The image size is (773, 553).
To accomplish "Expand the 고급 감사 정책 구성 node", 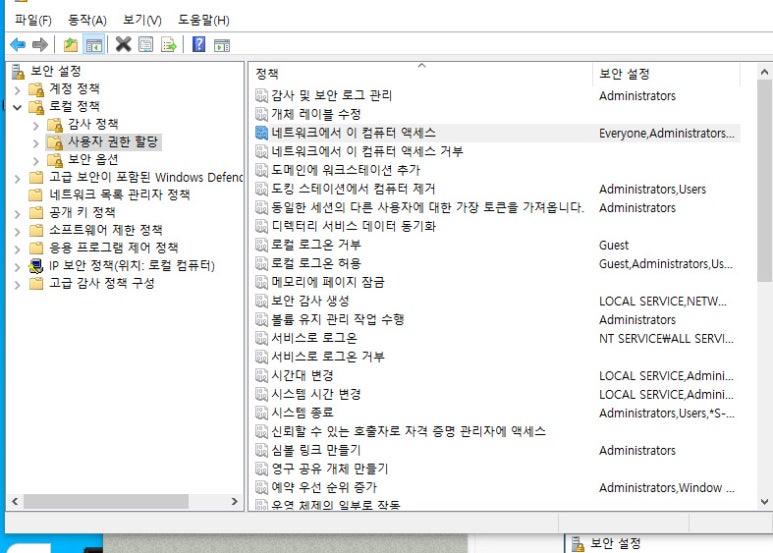I will pyautogui.click(x=17, y=284).
